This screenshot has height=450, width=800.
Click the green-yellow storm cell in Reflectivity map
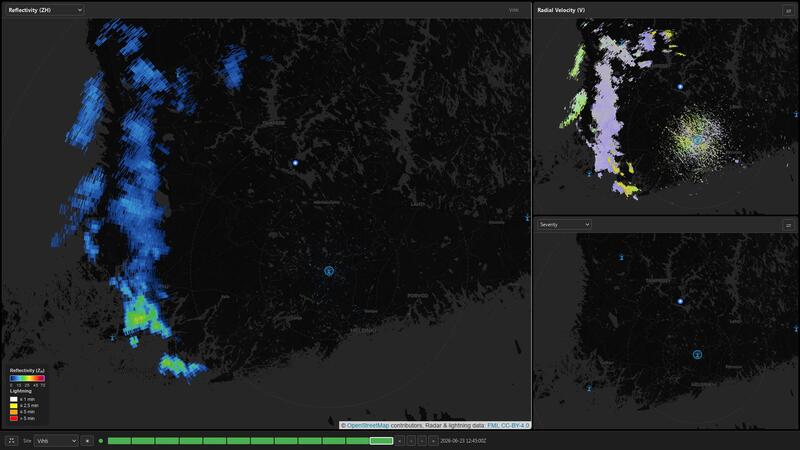click(139, 317)
